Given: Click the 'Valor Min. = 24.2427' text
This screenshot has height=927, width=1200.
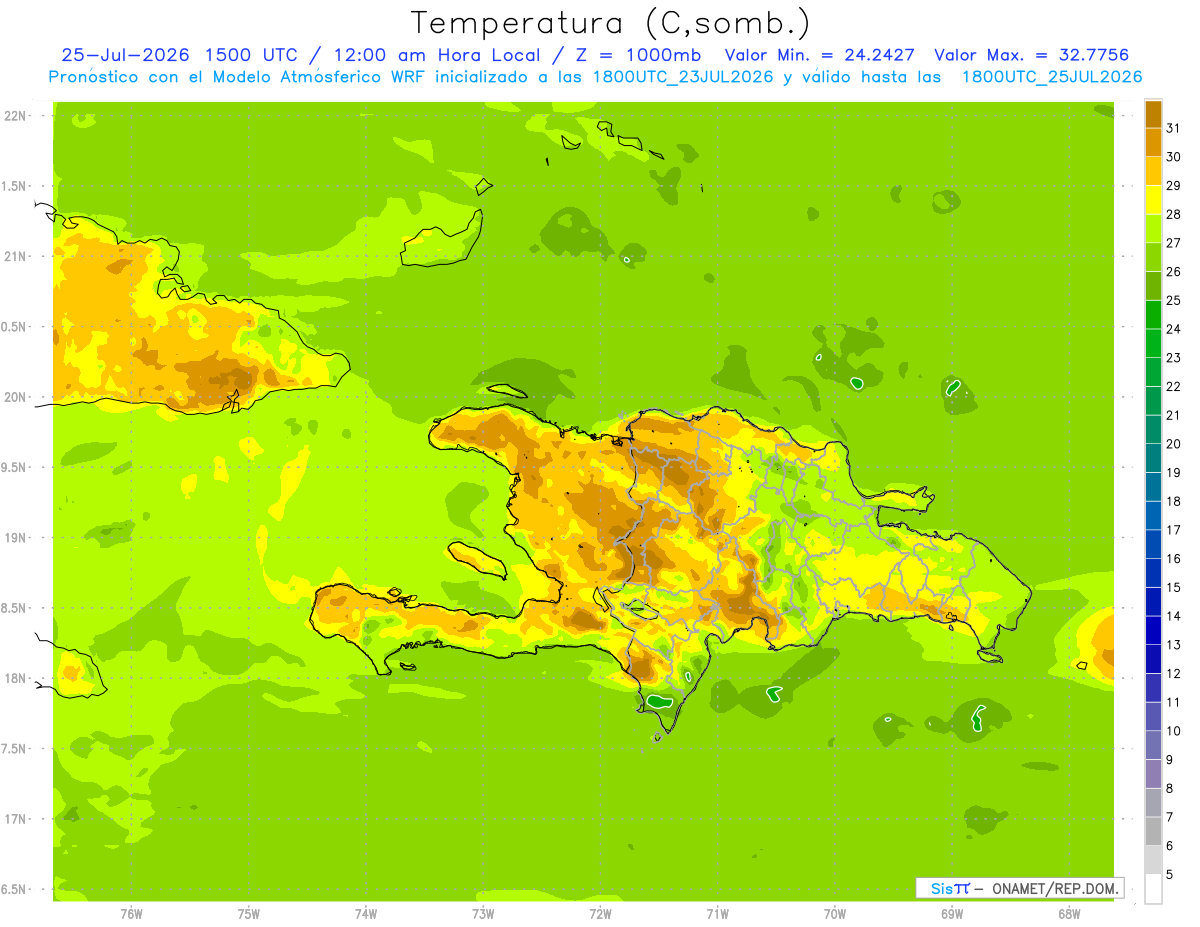Looking at the screenshot, I should tap(819, 55).
